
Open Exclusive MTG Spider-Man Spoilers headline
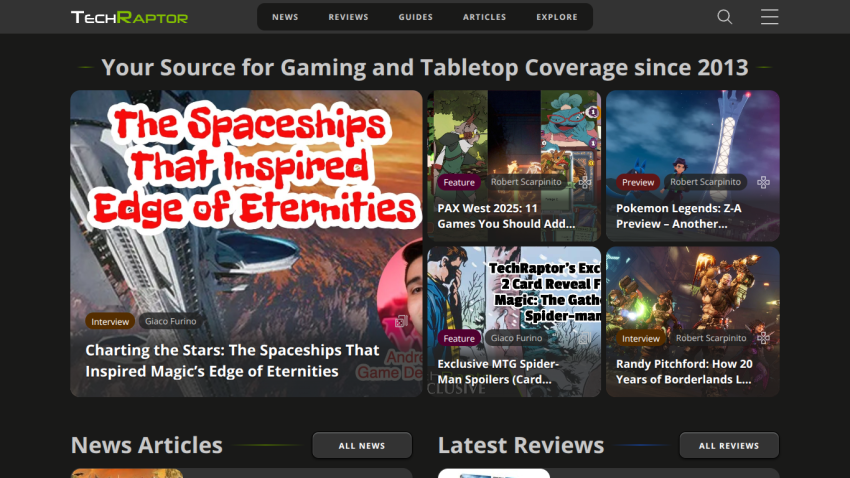click(498, 371)
